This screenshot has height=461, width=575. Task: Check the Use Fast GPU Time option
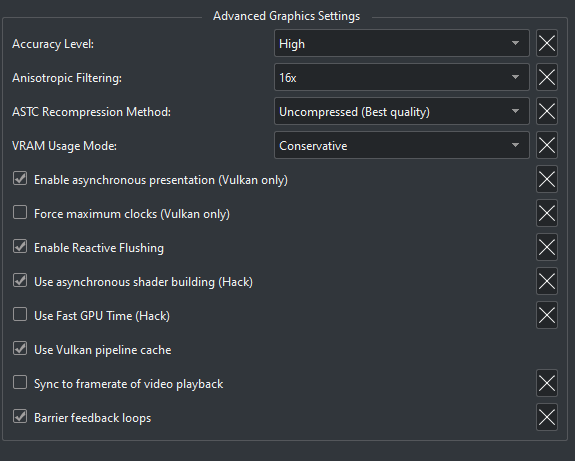20,314
